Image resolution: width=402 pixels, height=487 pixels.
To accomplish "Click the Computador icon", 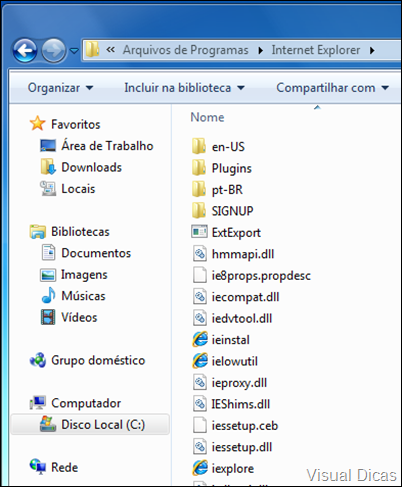I will tap(38, 403).
